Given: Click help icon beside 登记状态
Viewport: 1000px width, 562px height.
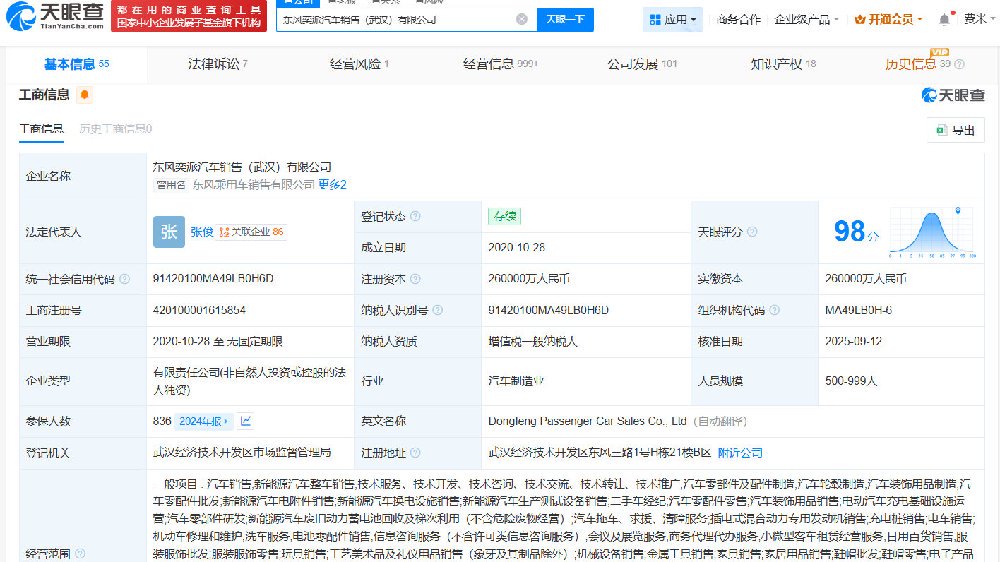Looking at the screenshot, I should 415,216.
